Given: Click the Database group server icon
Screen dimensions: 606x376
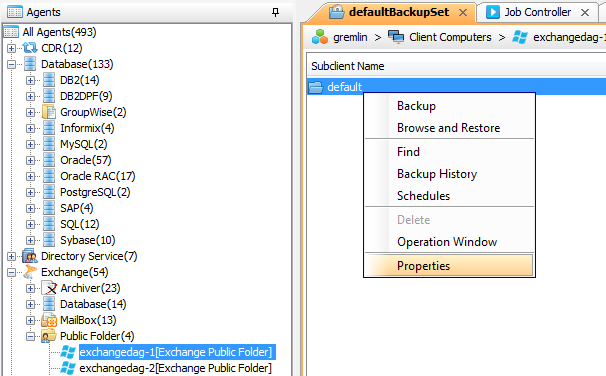Looking at the screenshot, I should pos(30,64).
